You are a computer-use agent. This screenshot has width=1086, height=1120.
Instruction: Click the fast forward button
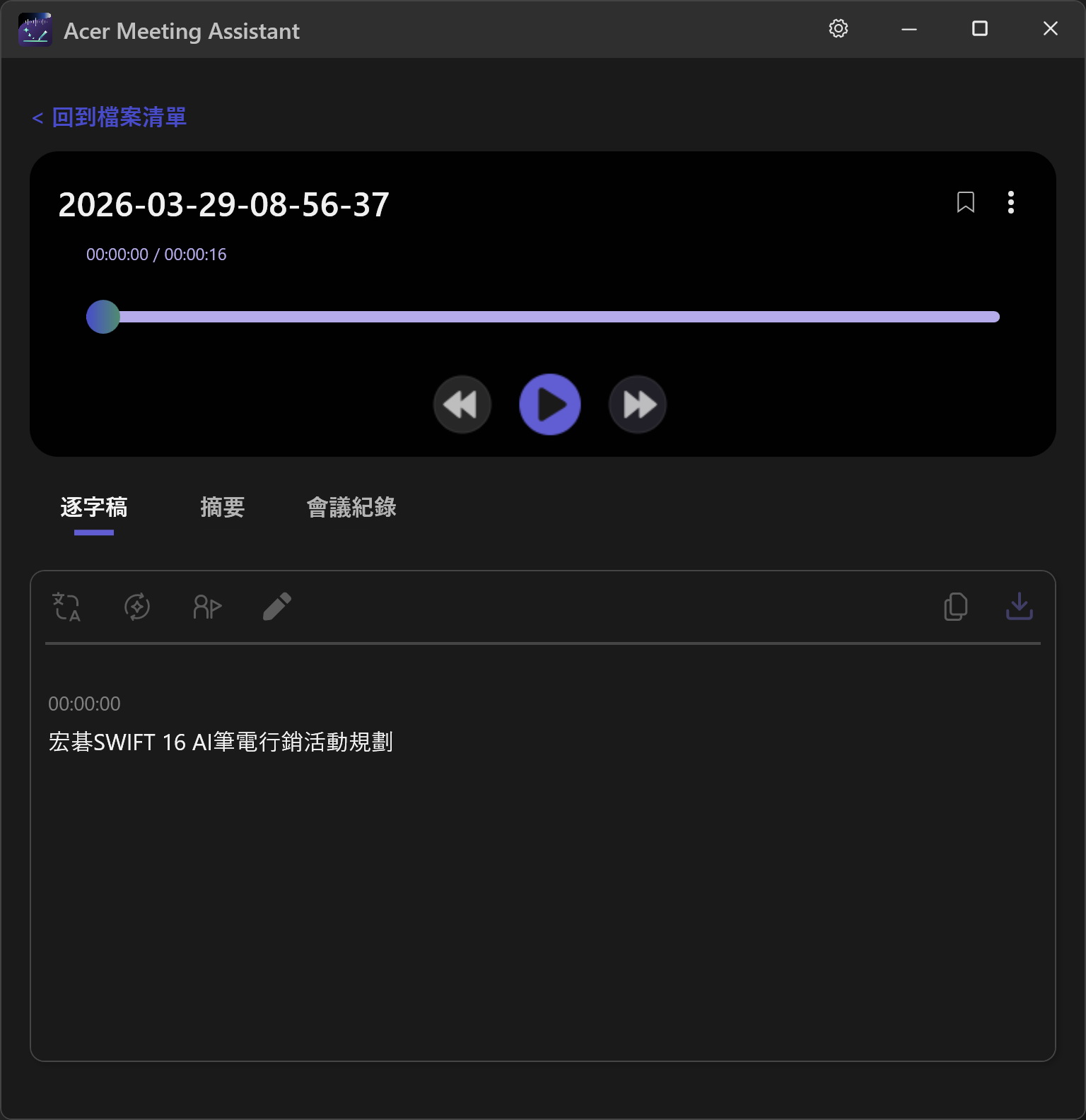pyautogui.click(x=638, y=404)
